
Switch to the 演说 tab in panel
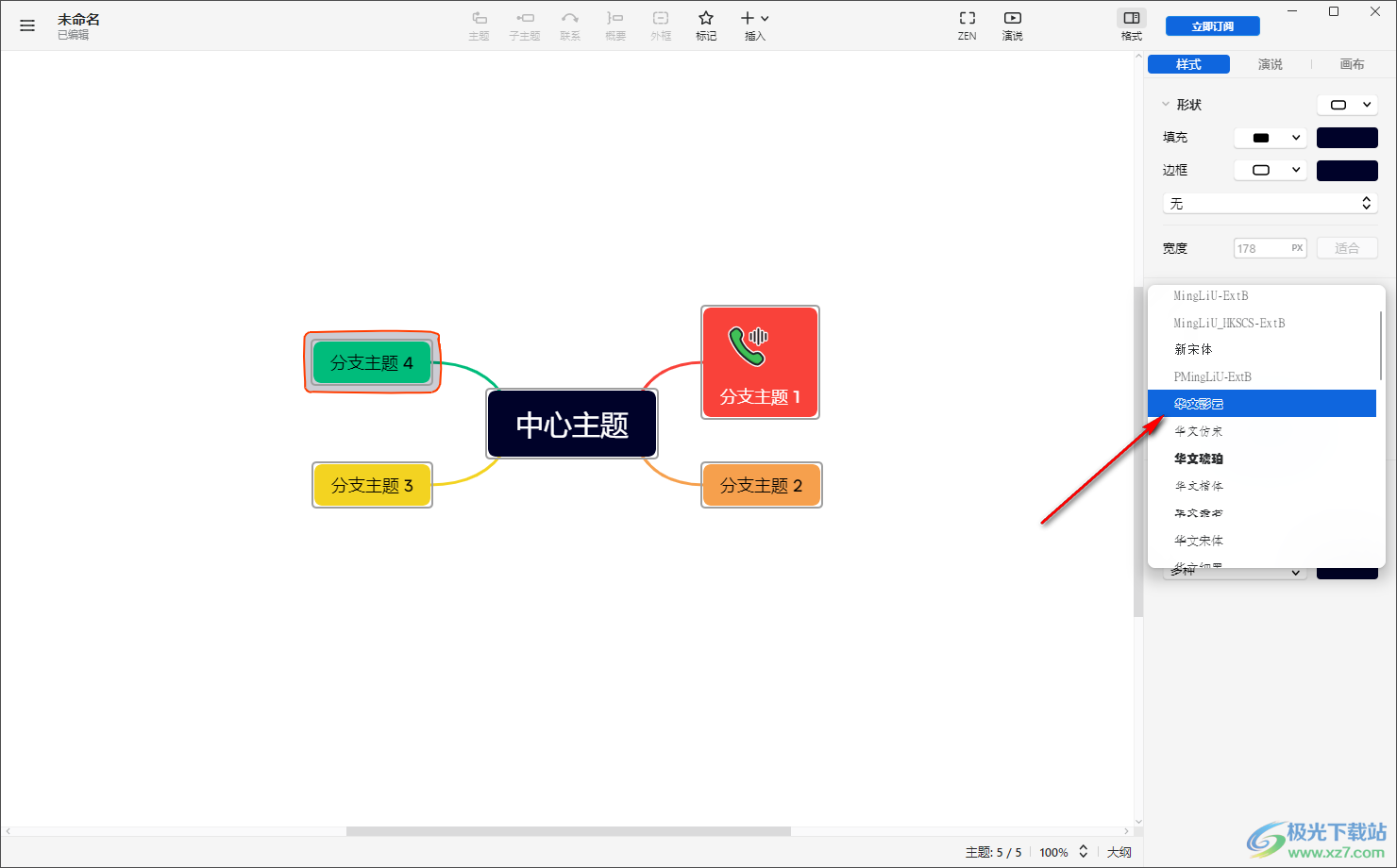tap(1271, 64)
